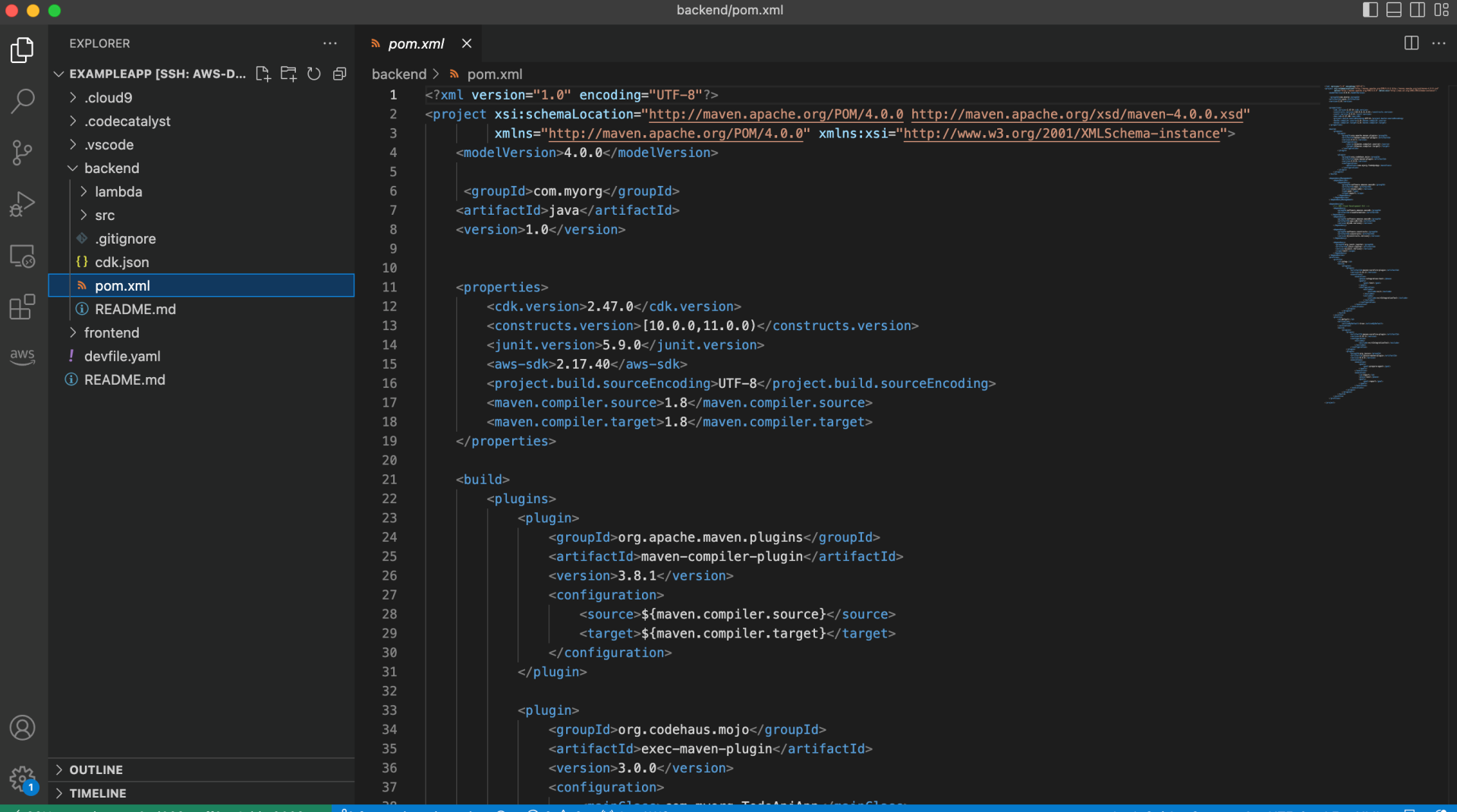Select the pom.xml editor tab
The height and width of the screenshot is (812, 1457).
[416, 44]
